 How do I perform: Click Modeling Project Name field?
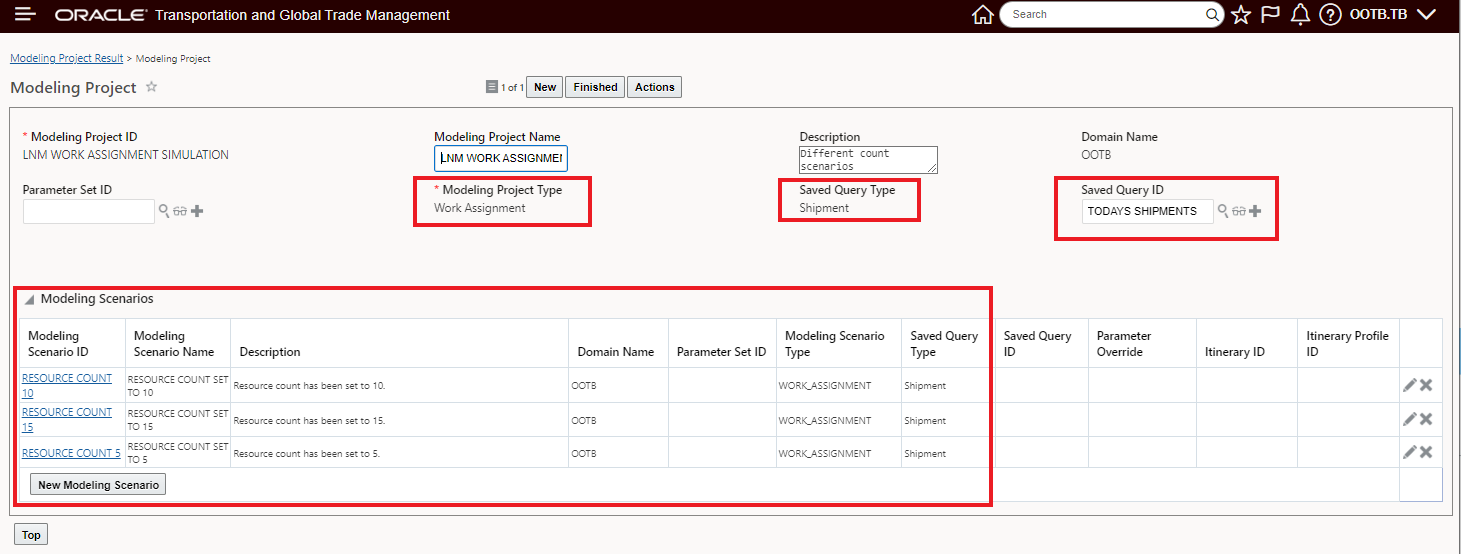pos(501,158)
